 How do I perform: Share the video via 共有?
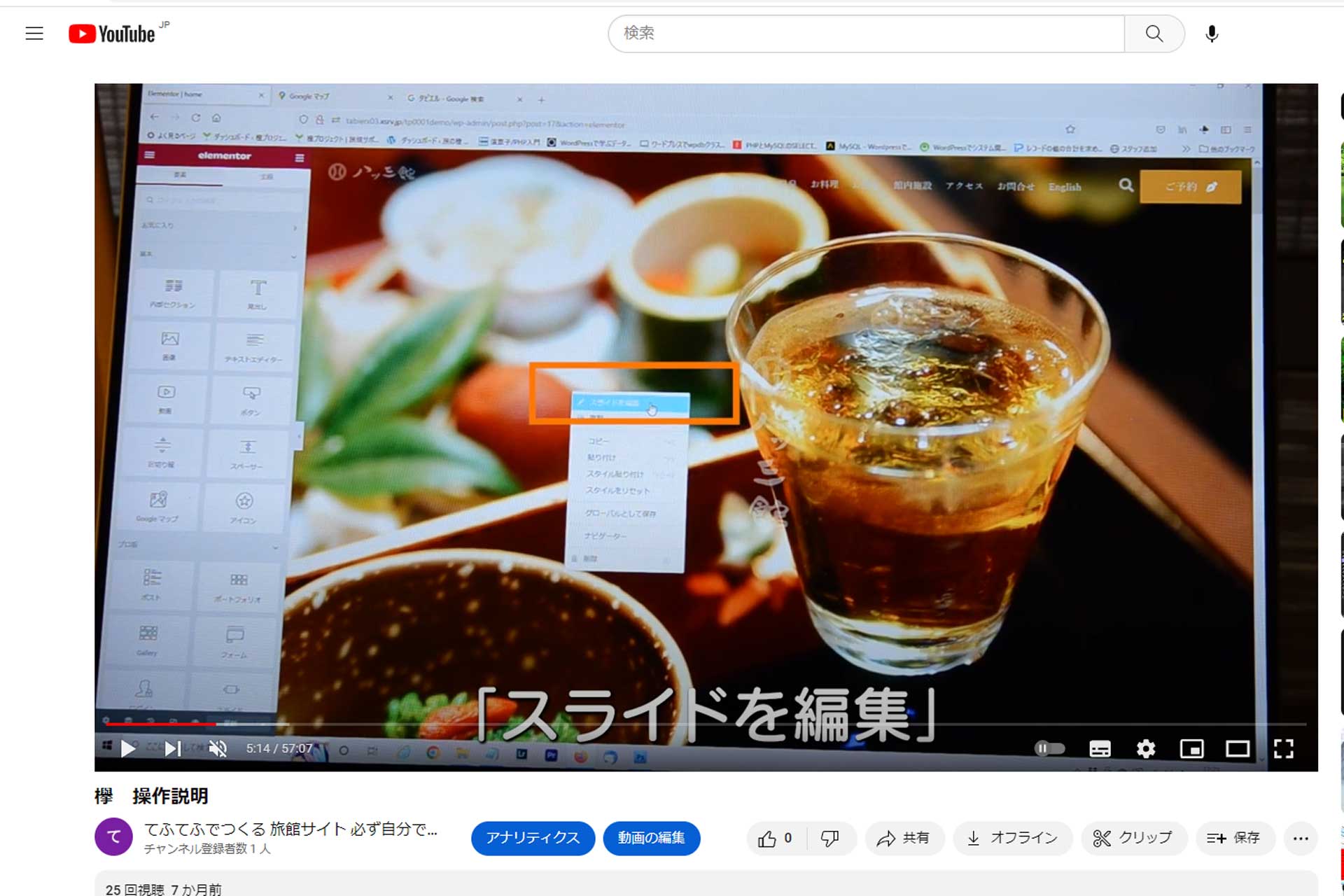[x=904, y=838]
